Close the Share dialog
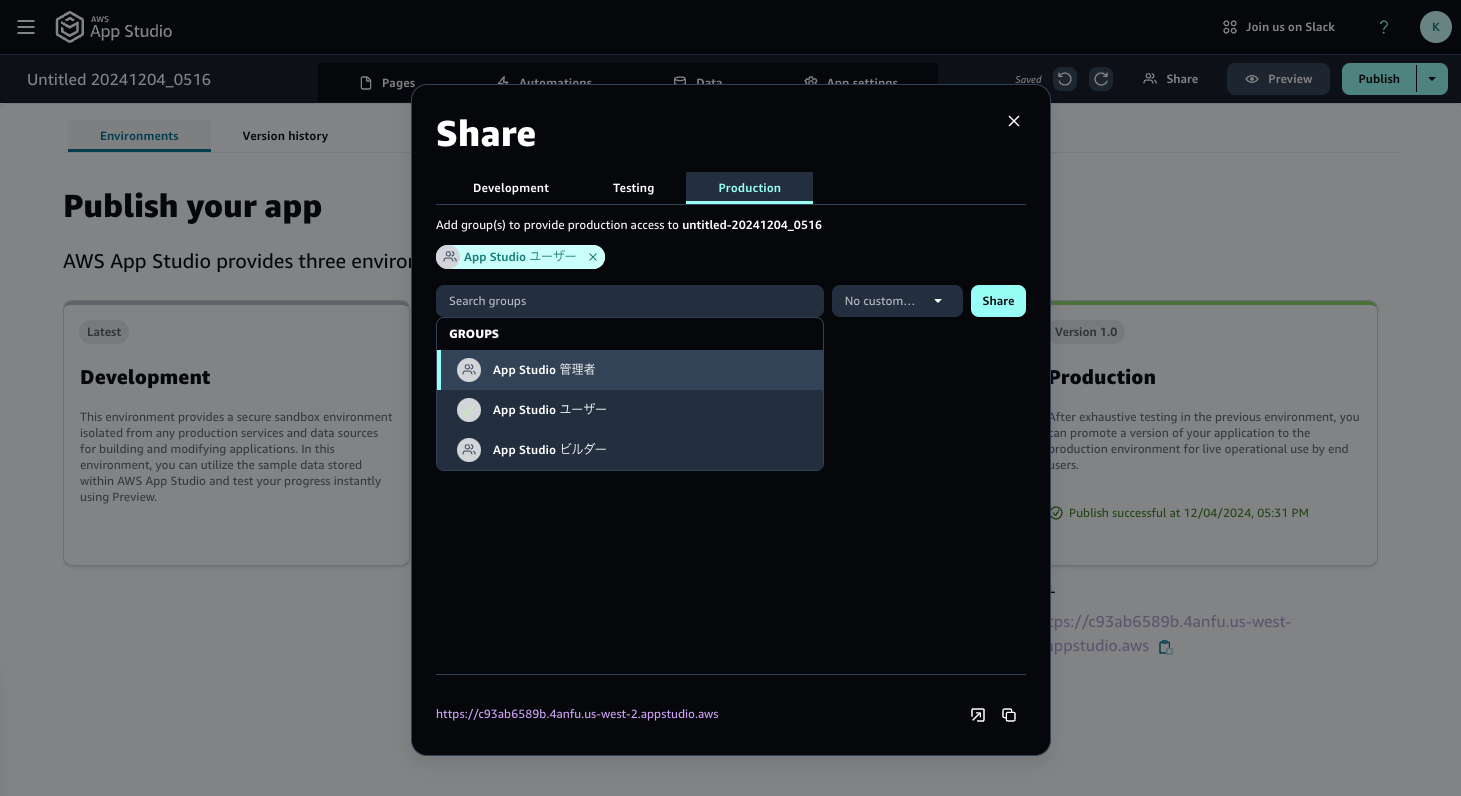The width and height of the screenshot is (1461, 796). pos(1013,121)
